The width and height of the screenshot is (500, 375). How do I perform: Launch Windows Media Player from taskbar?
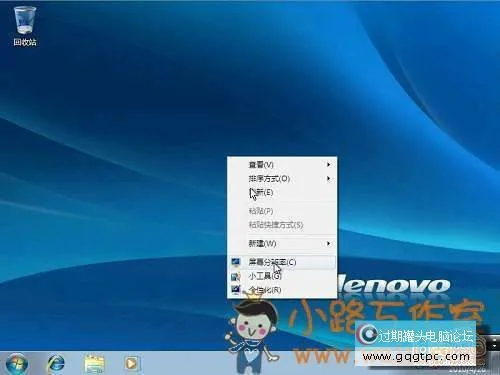(132, 364)
